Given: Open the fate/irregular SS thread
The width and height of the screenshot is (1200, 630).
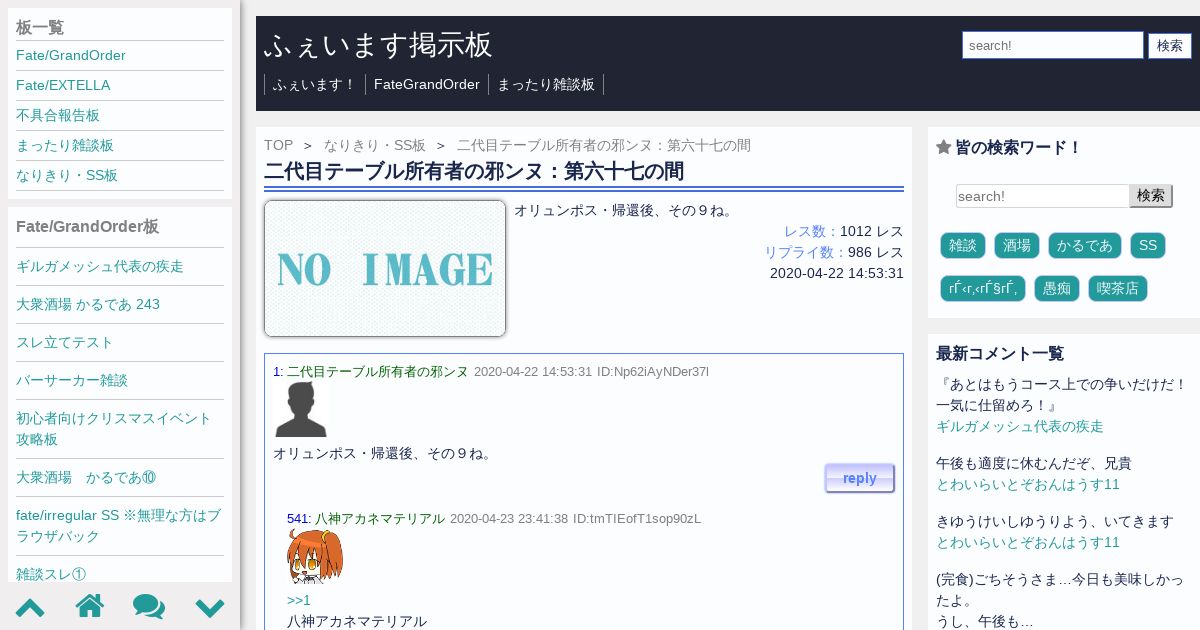Looking at the screenshot, I should [120, 525].
